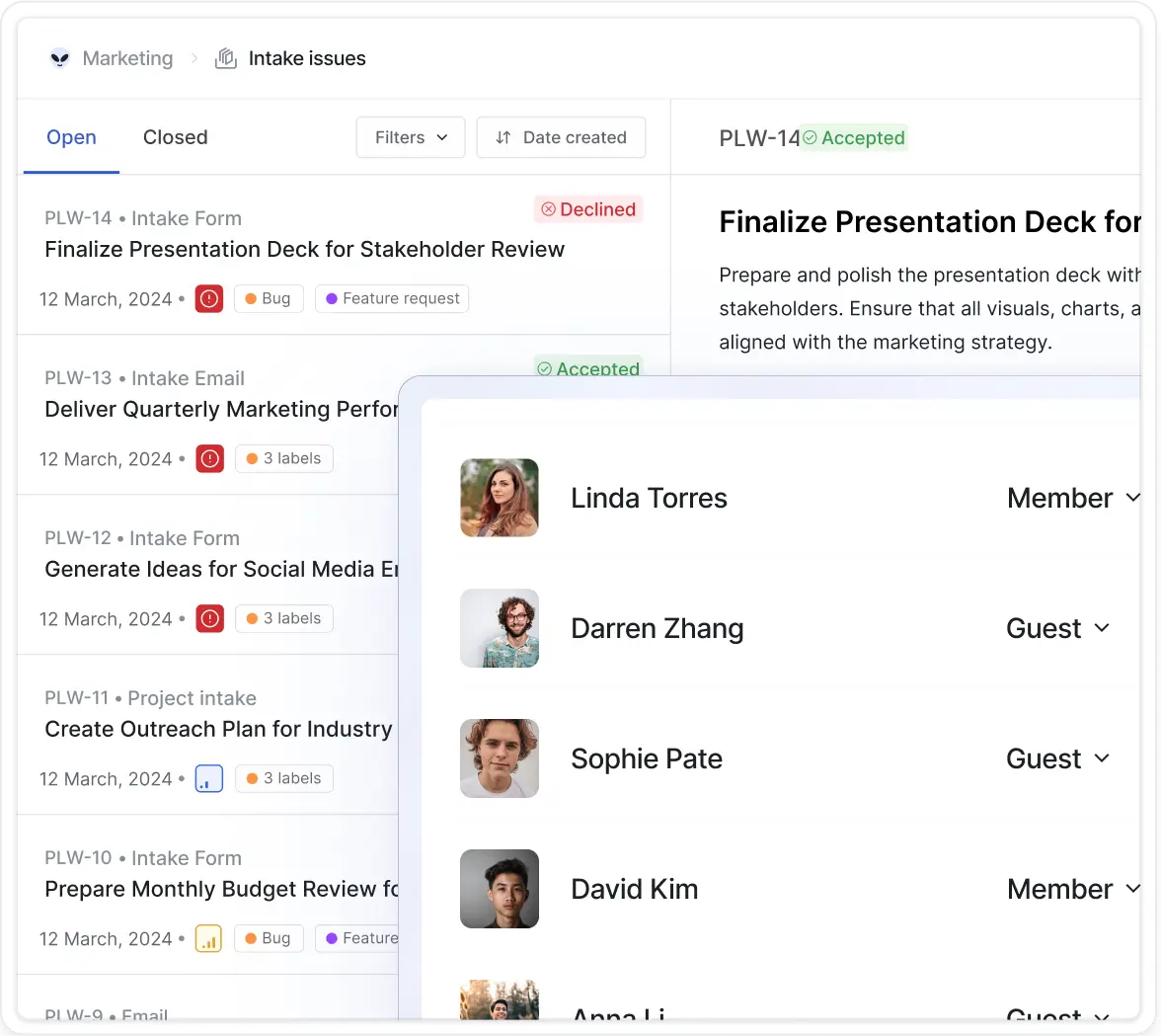This screenshot has width=1161, height=1036.
Task: Click the Feature request label on PLW-14
Action: pyautogui.click(x=392, y=298)
